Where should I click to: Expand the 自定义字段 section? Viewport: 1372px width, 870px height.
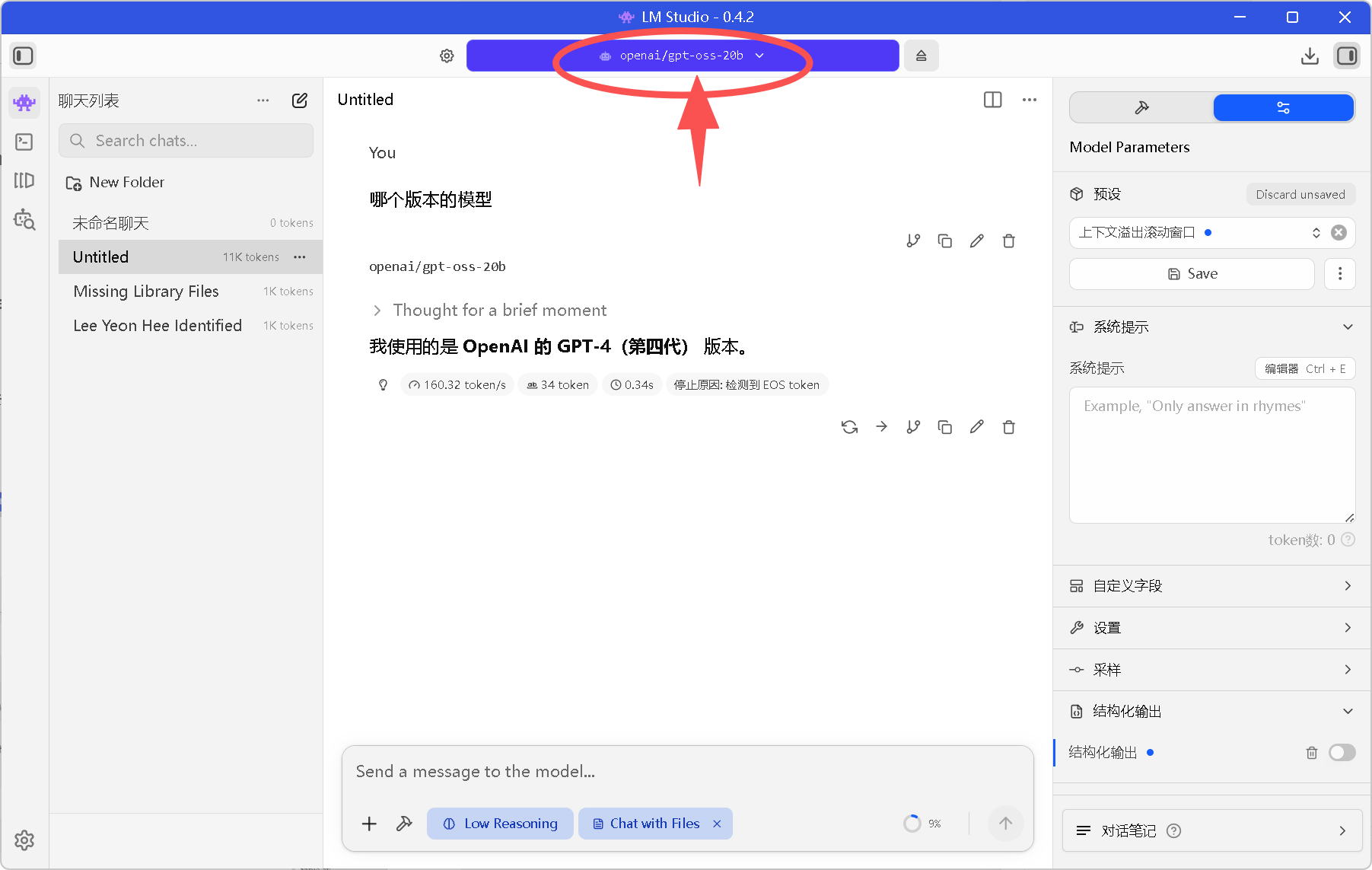1212,586
